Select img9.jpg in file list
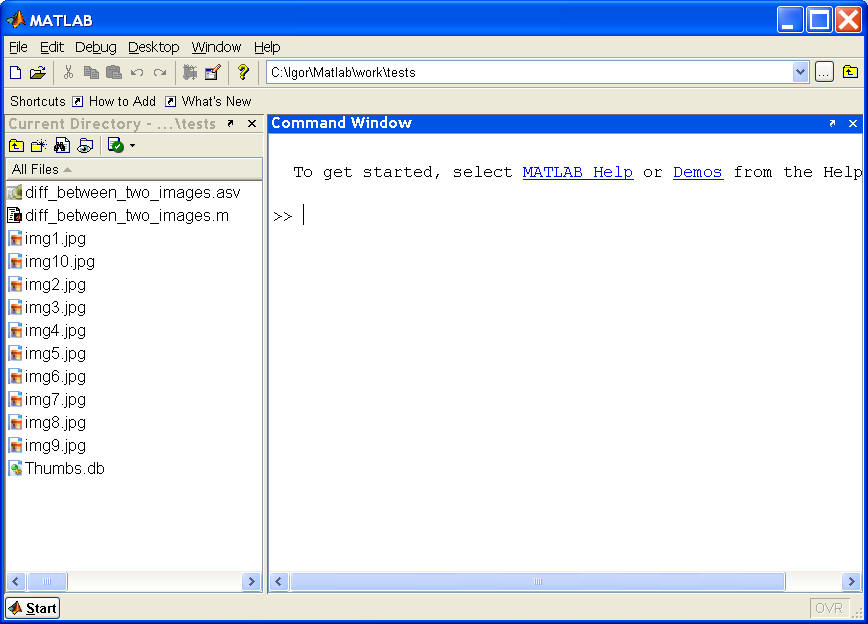 (x=55, y=446)
